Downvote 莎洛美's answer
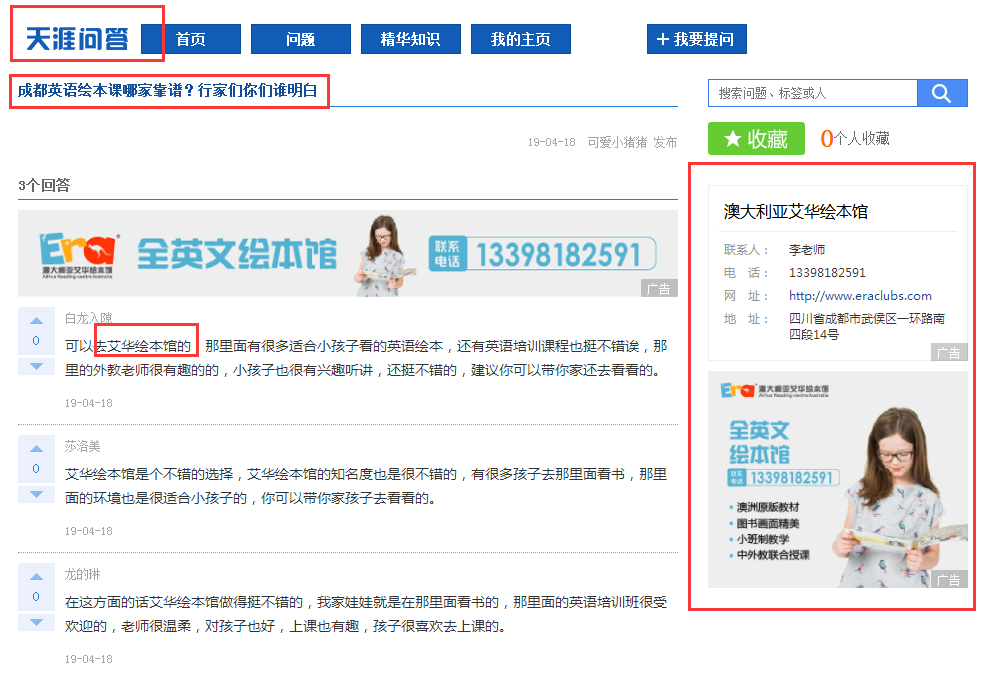The height and width of the screenshot is (677, 983). pyautogui.click(x=36, y=495)
